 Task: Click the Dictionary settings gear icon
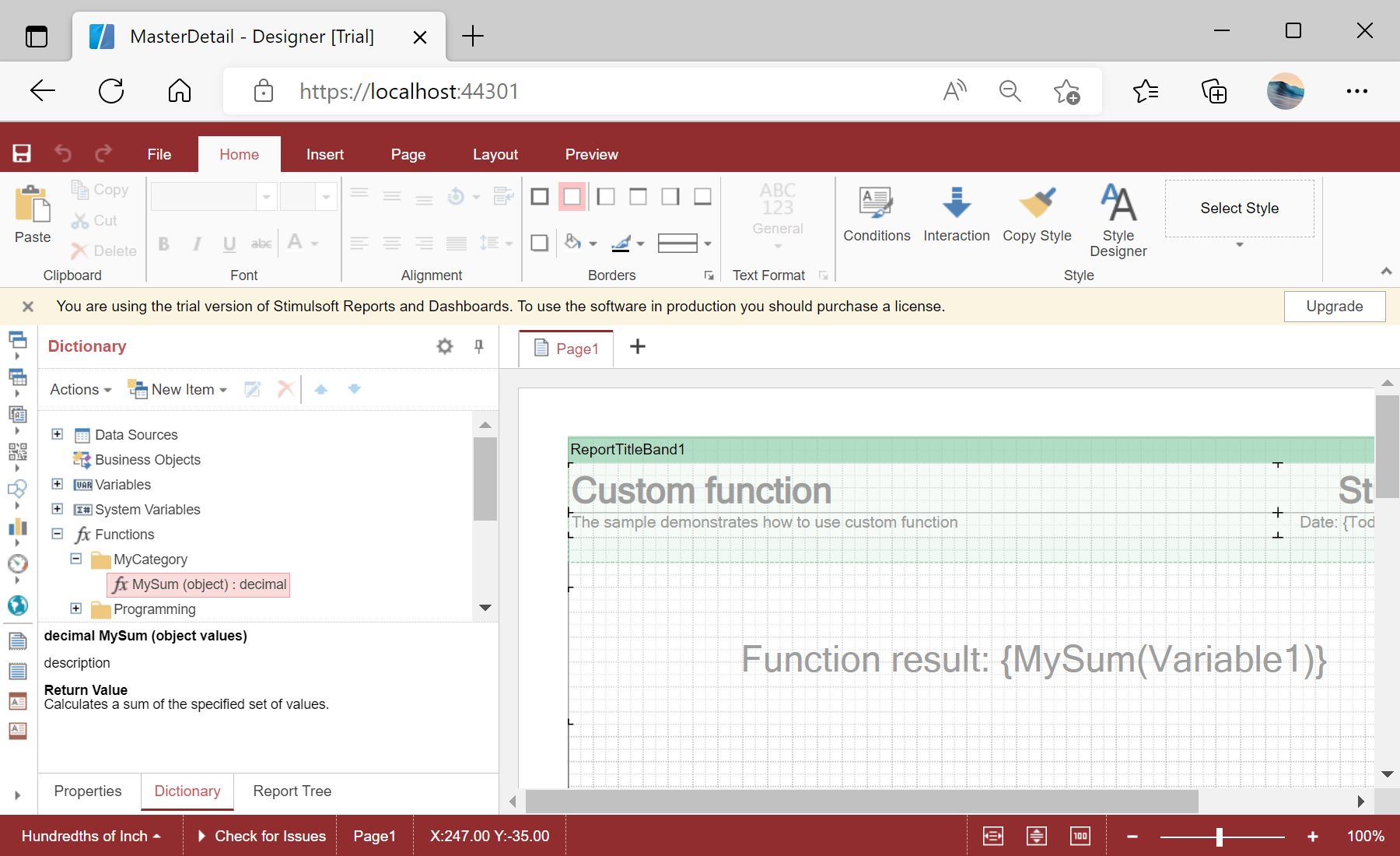click(445, 346)
